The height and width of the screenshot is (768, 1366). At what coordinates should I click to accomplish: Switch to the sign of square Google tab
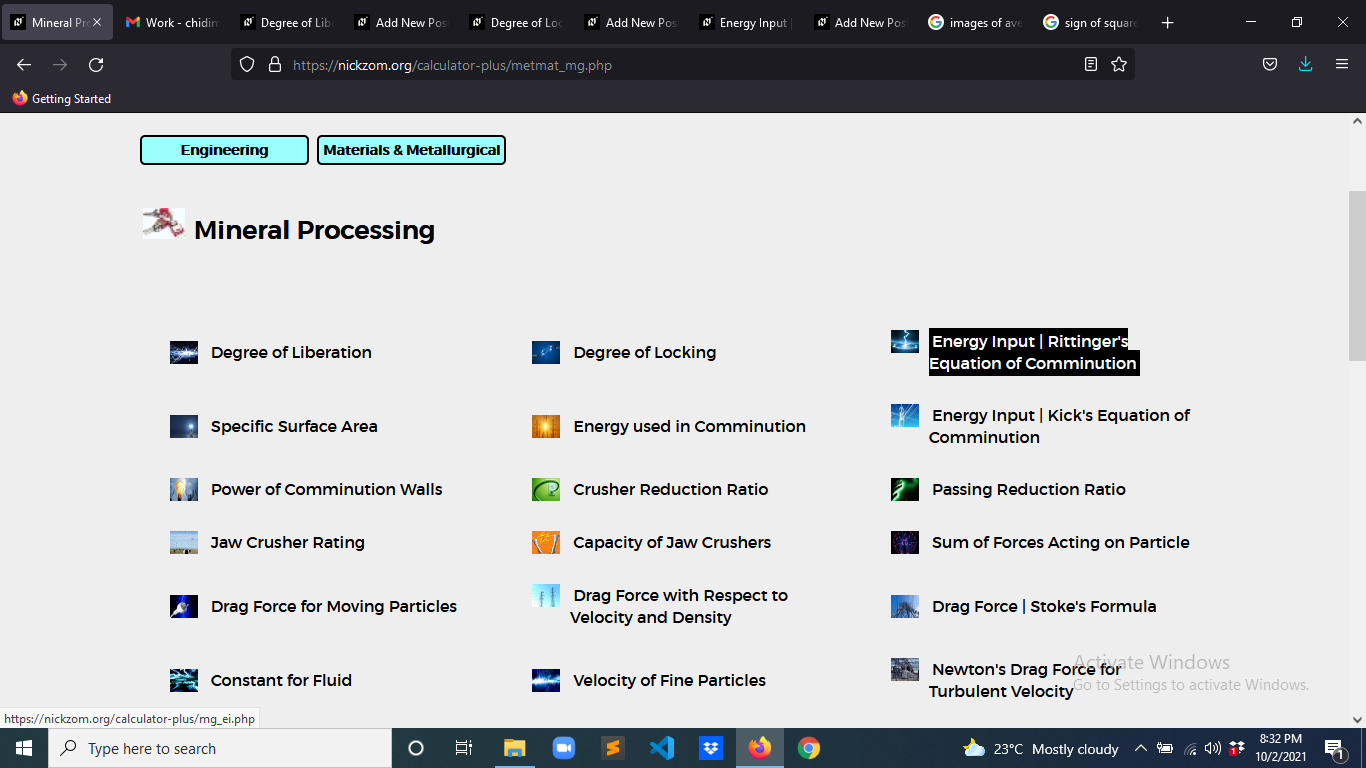1090,22
